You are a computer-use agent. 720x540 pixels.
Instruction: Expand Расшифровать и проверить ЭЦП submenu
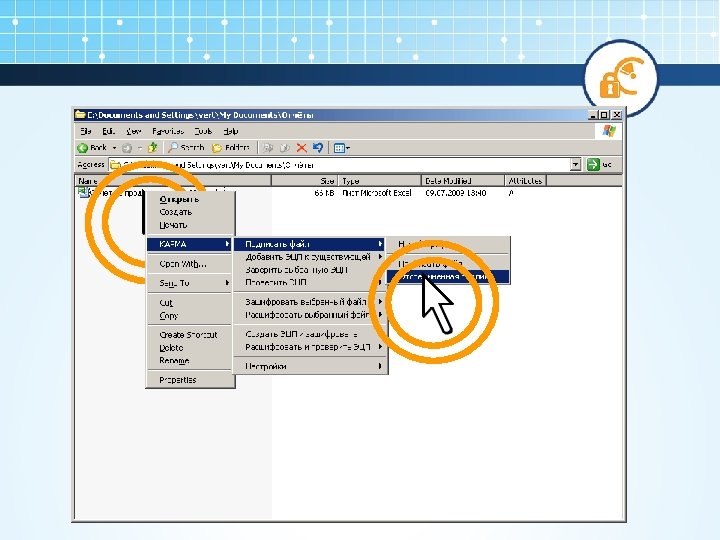pyautogui.click(x=309, y=347)
